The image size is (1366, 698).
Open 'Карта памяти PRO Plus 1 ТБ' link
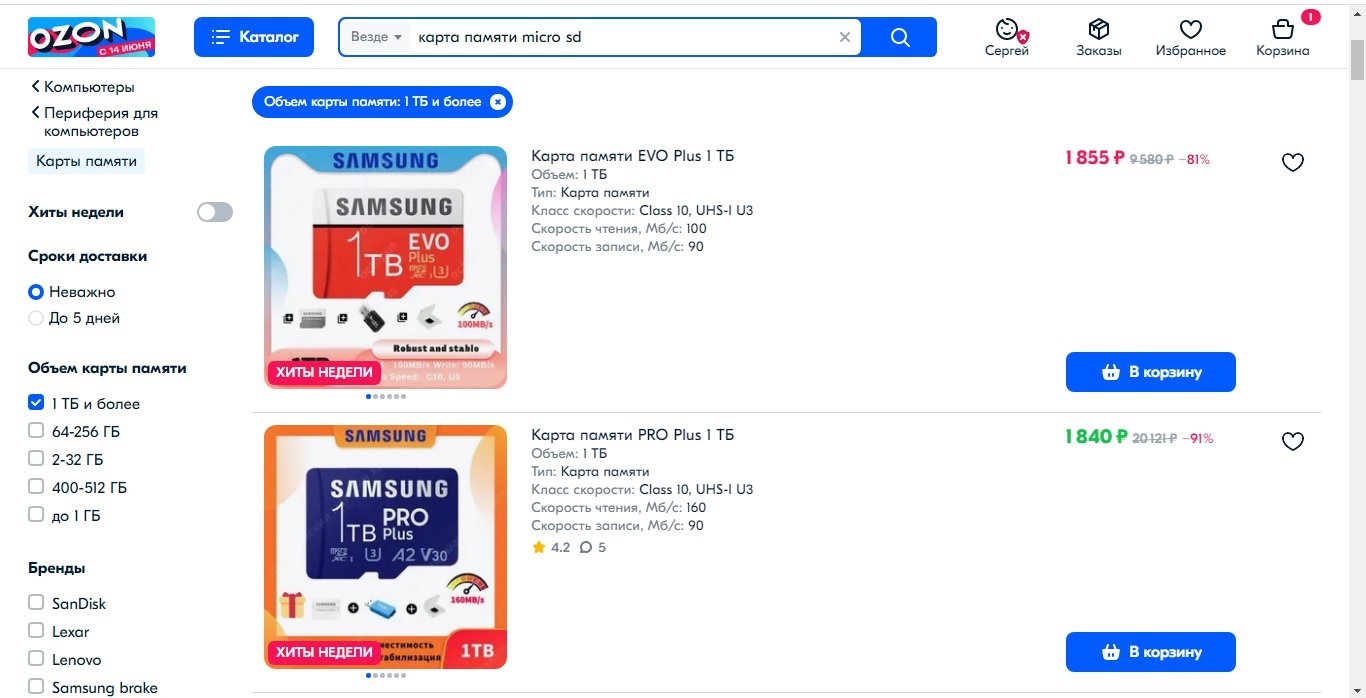coord(632,435)
